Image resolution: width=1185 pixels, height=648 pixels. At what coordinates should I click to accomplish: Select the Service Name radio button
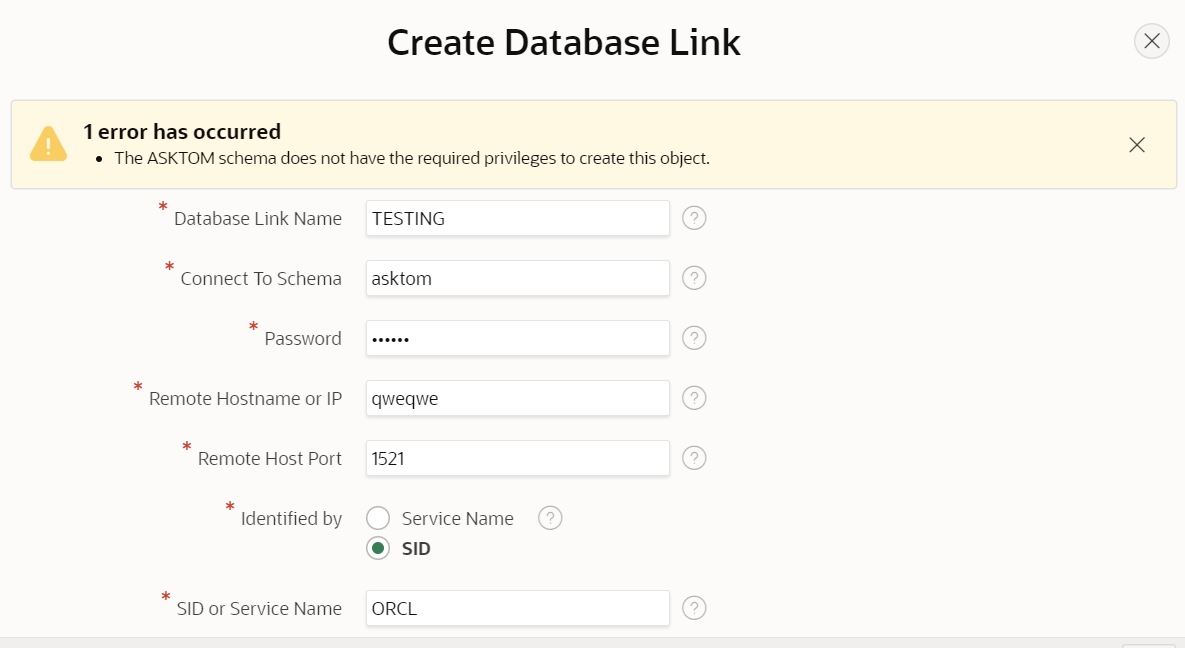(378, 517)
